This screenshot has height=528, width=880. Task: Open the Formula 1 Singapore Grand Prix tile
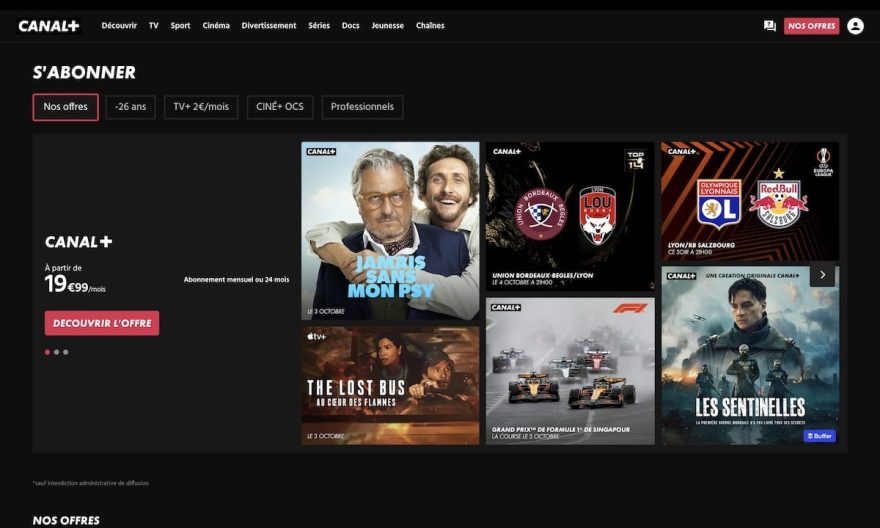coord(570,371)
